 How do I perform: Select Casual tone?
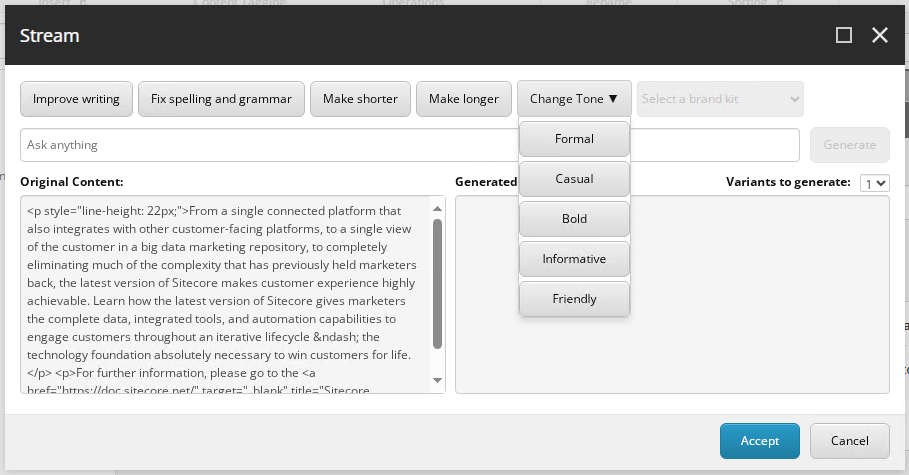pos(575,179)
